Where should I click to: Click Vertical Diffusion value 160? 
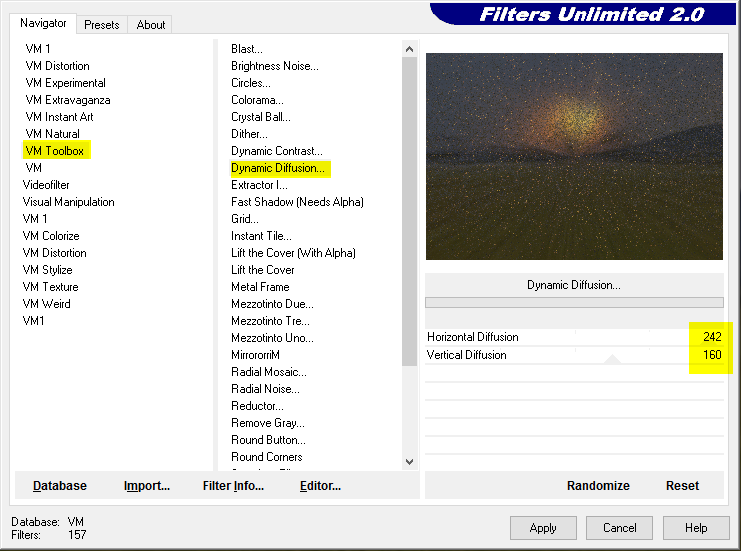click(x=712, y=355)
